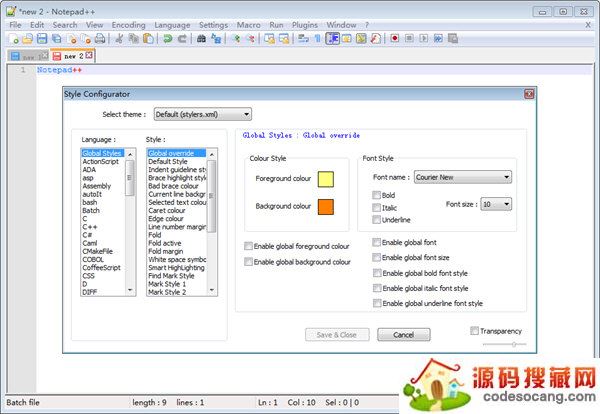This screenshot has width=600, height=414.
Task: Open Find with the binoculars icon
Action: [x=201, y=39]
